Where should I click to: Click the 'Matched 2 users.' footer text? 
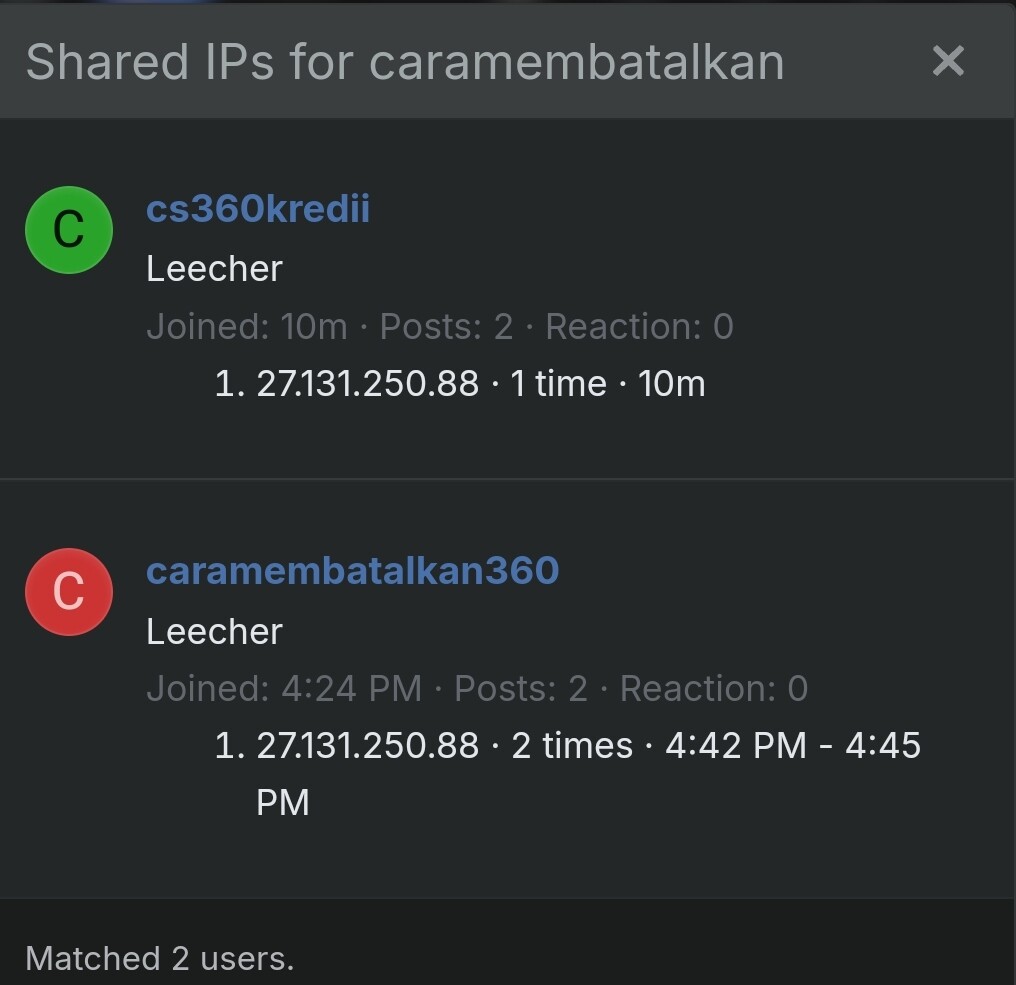pyautogui.click(x=160, y=958)
